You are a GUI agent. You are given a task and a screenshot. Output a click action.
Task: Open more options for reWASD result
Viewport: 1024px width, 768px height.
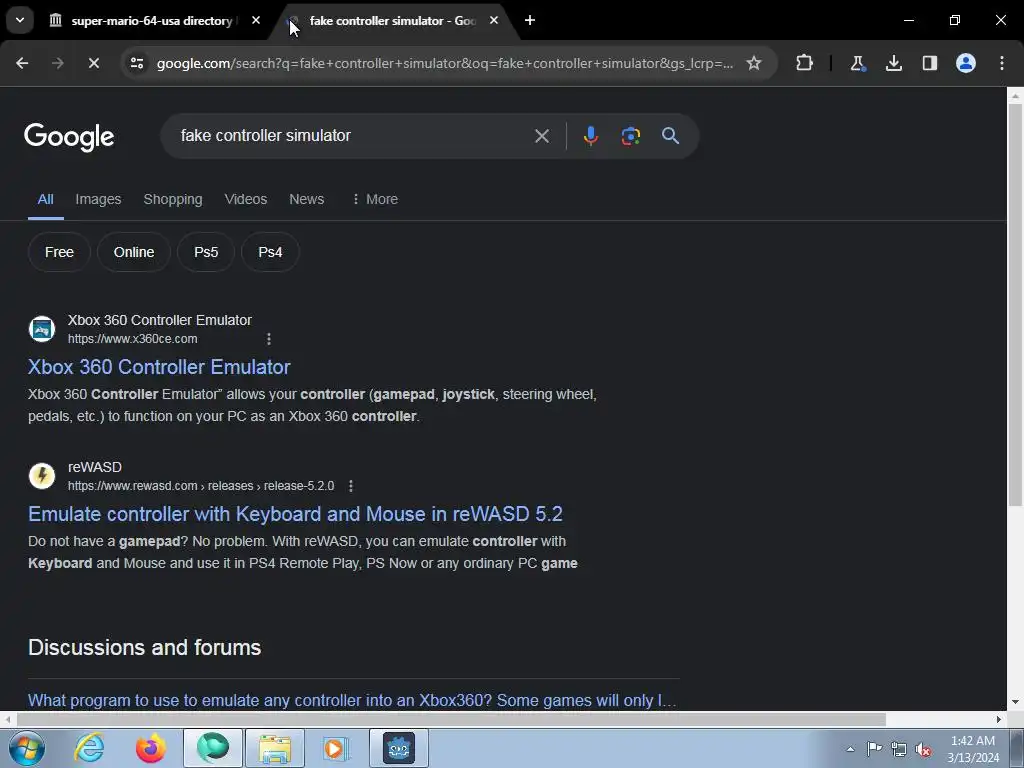pos(351,486)
